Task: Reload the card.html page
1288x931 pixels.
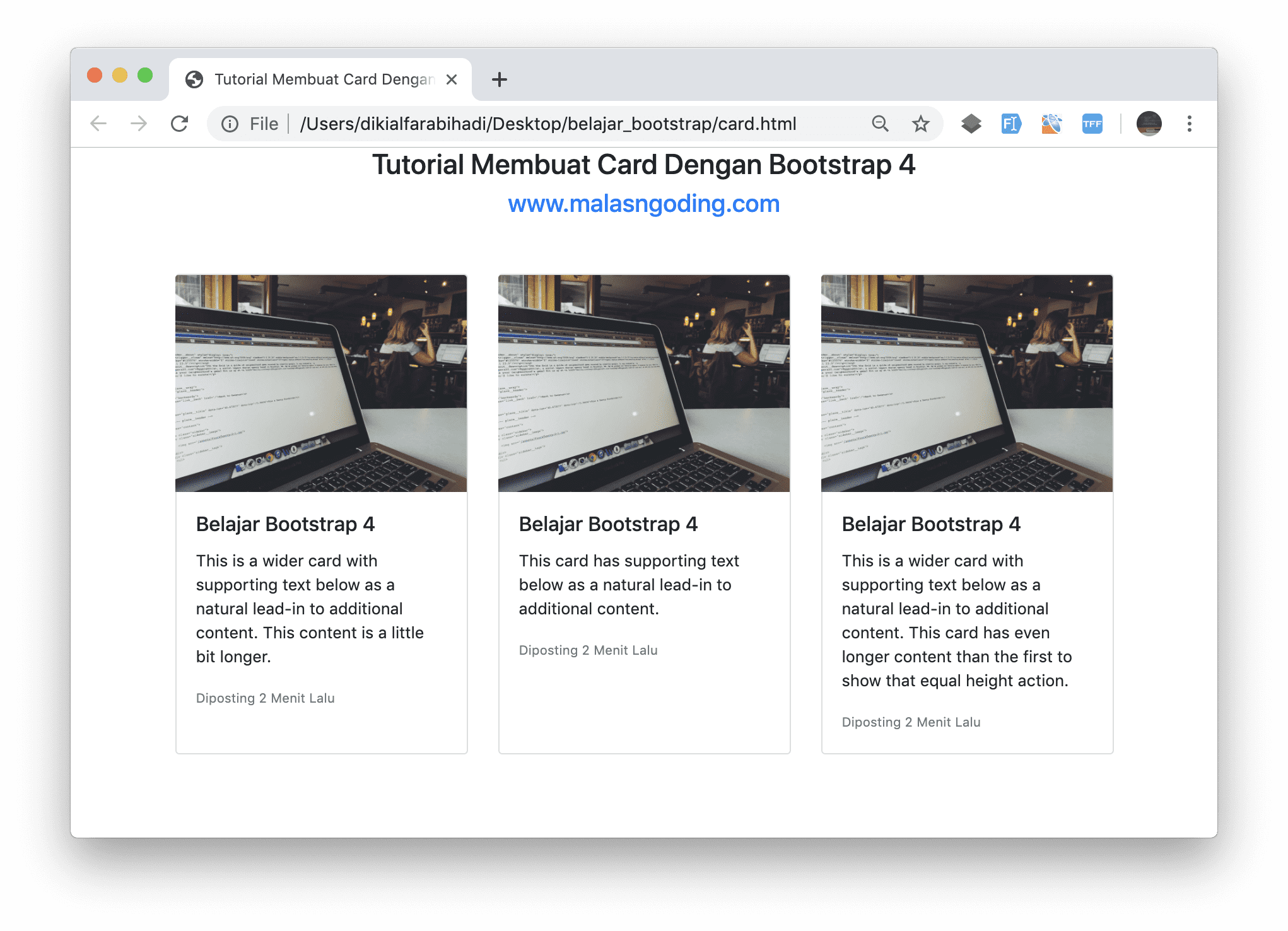Action: pyautogui.click(x=180, y=124)
